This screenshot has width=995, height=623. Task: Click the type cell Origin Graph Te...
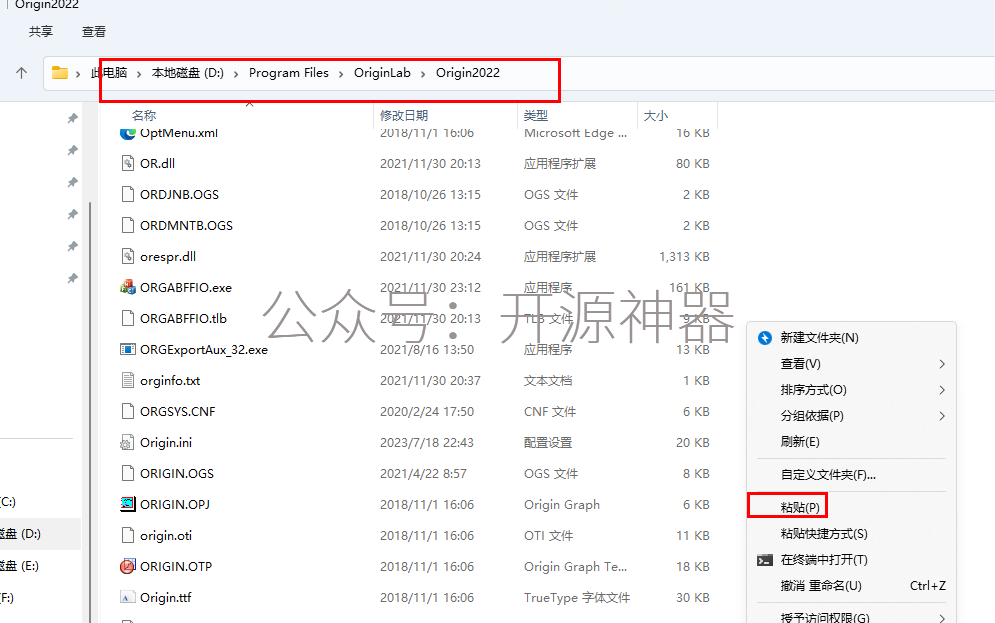[576, 567]
